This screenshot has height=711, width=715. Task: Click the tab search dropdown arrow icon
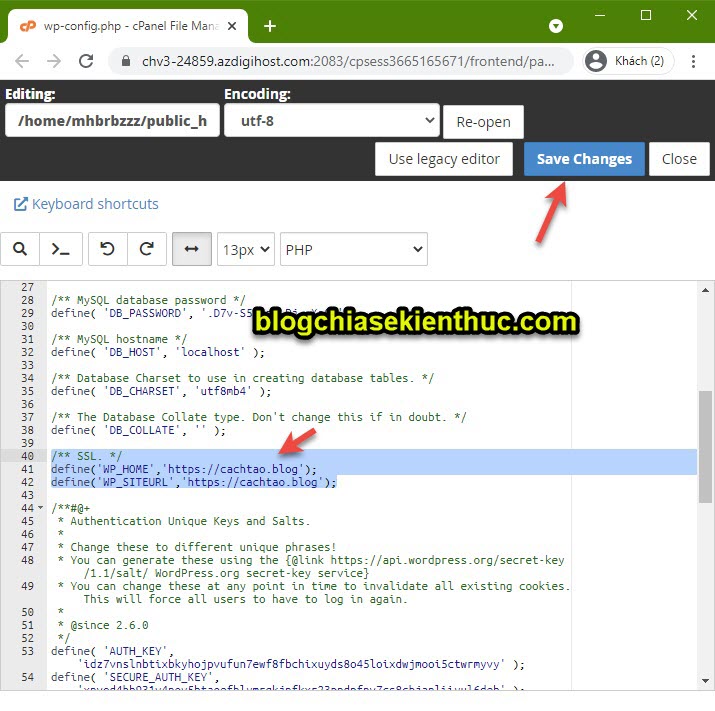pyautogui.click(x=556, y=26)
